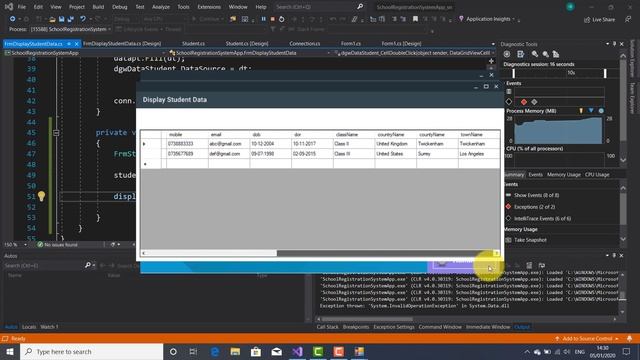Pause debugging with the Break All icon

pos(263,19)
